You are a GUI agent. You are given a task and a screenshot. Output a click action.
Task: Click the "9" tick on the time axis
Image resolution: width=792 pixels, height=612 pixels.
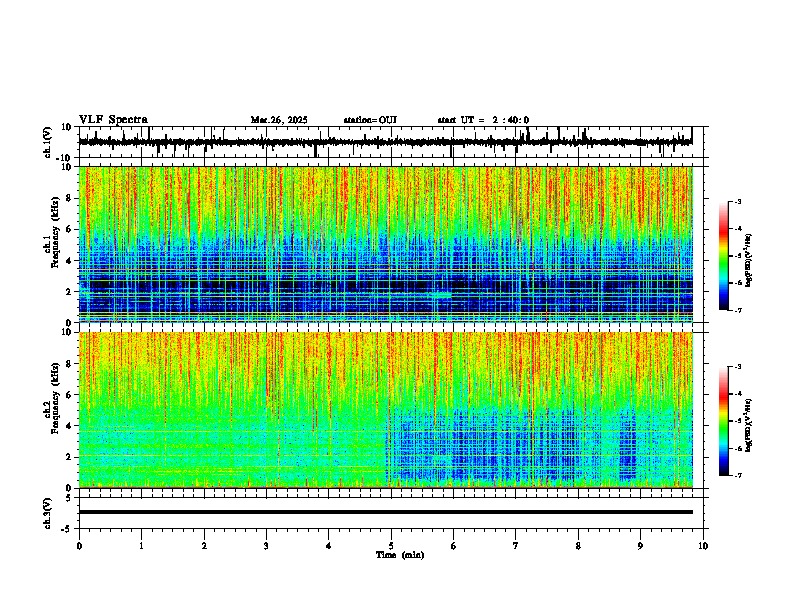(640, 546)
